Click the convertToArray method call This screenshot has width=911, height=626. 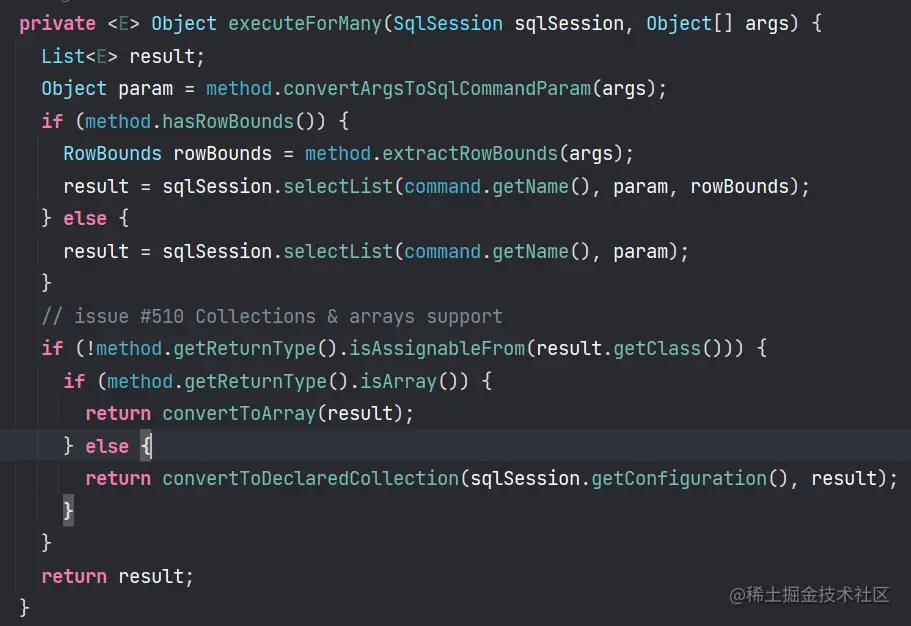[239, 413]
